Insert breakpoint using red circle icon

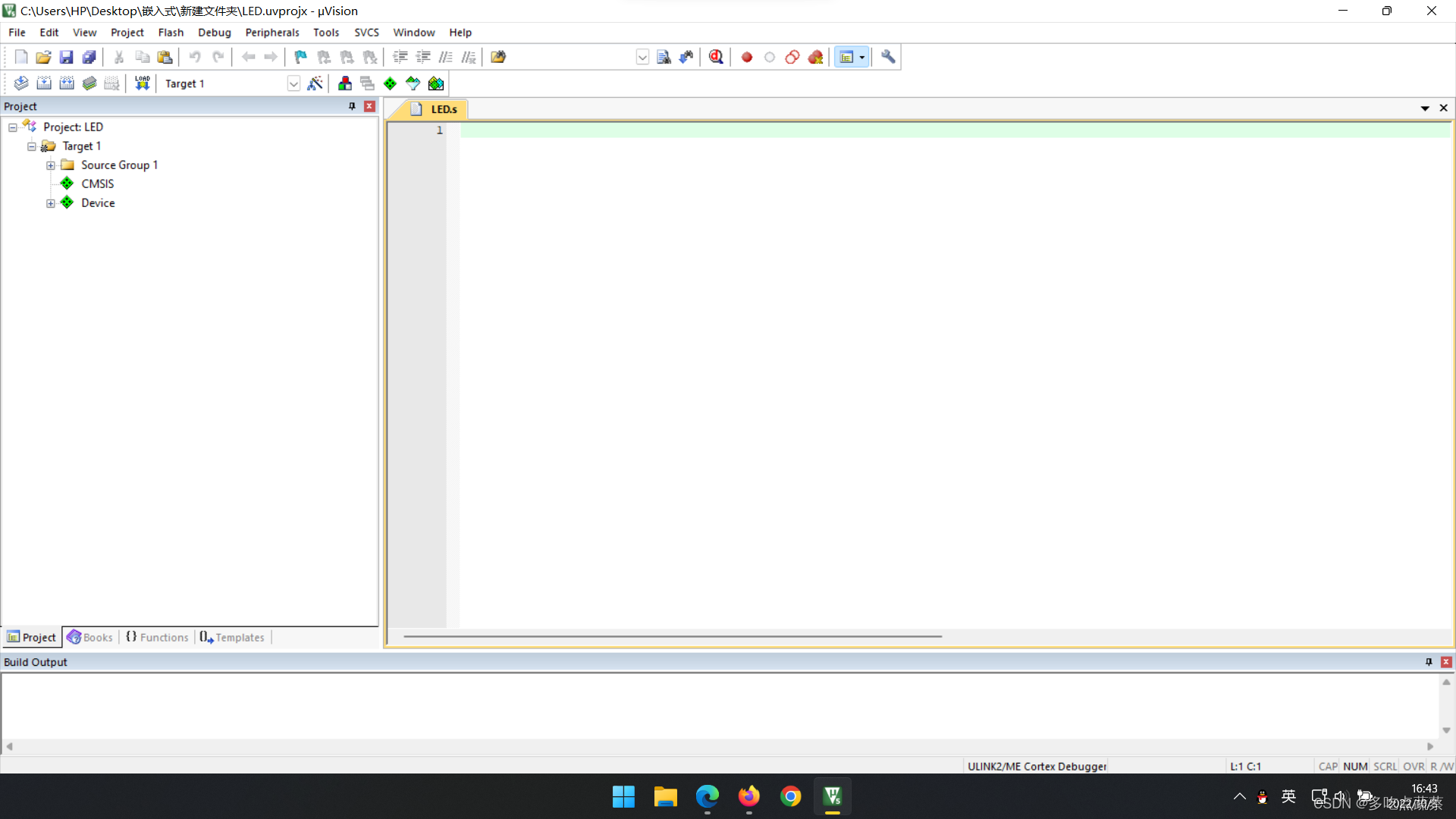point(747,57)
